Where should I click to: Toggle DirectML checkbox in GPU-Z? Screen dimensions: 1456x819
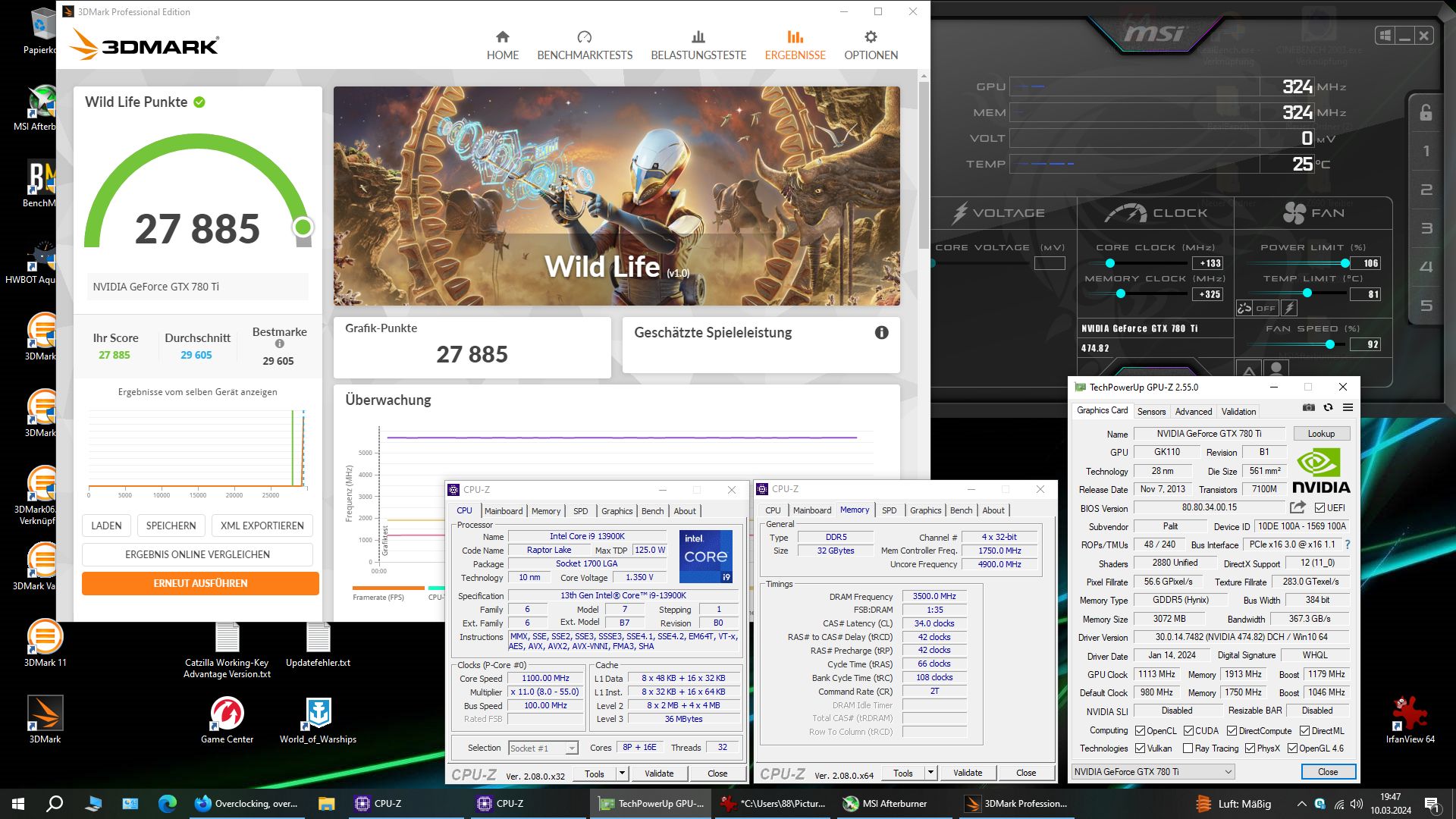pyautogui.click(x=1304, y=730)
